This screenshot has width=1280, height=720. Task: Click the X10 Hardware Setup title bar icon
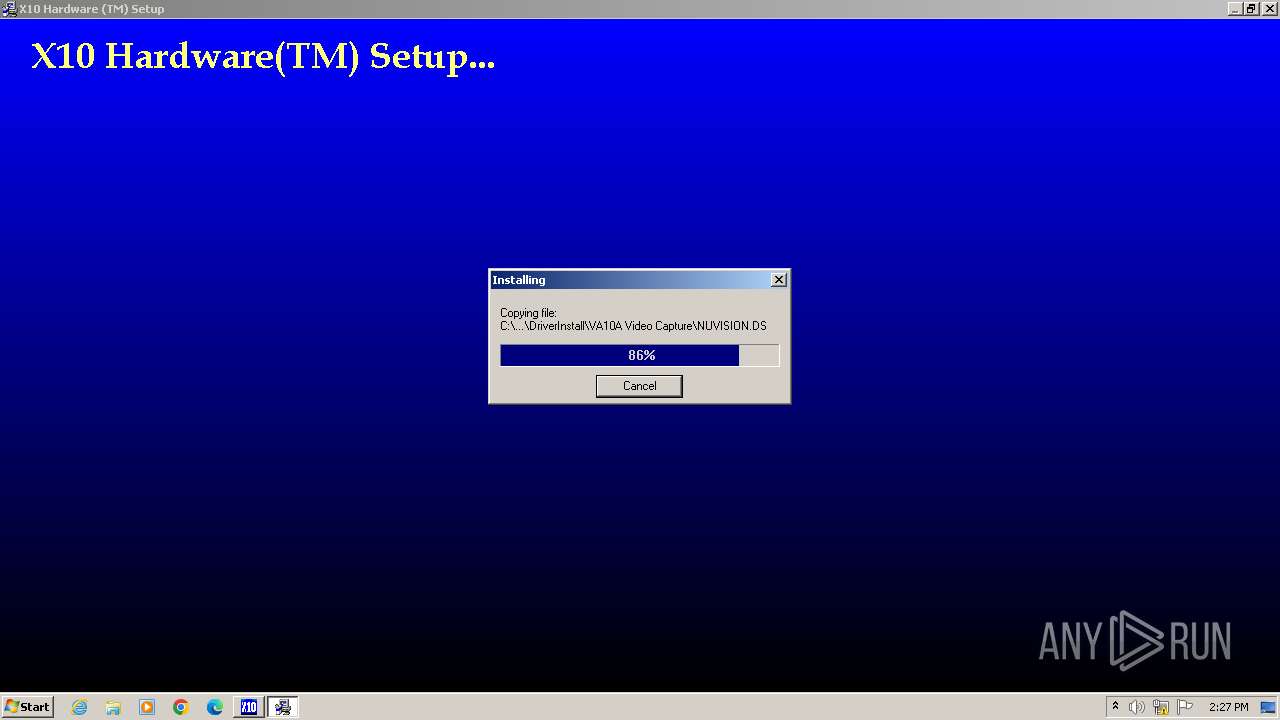[x=9, y=9]
